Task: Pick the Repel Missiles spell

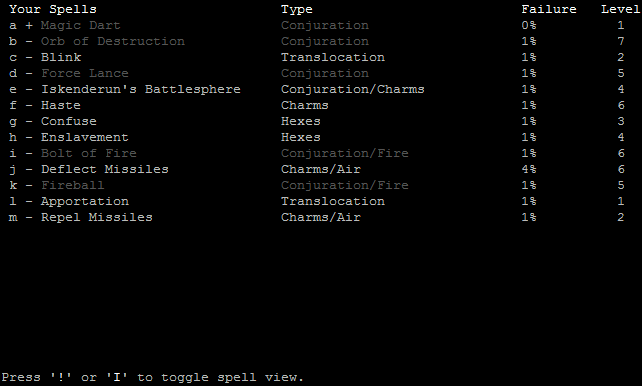Action: 97,217
